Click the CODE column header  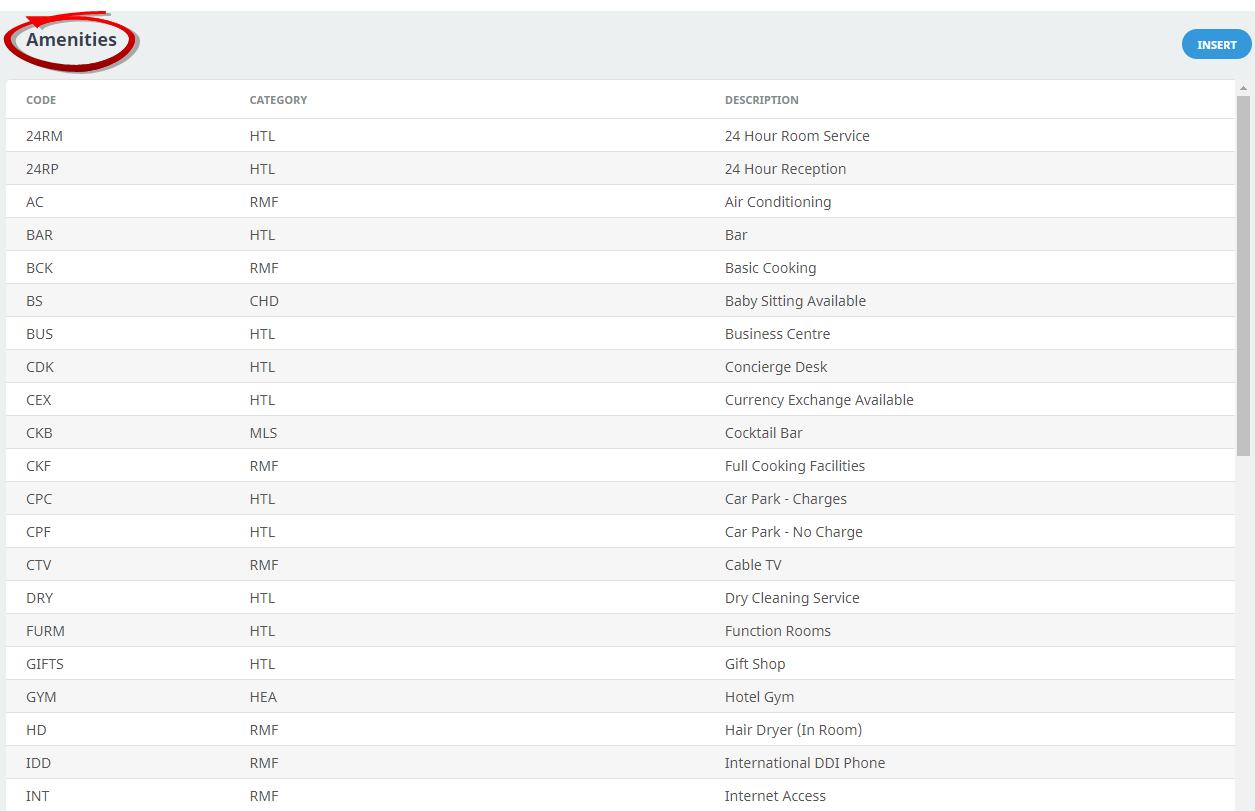coord(41,100)
